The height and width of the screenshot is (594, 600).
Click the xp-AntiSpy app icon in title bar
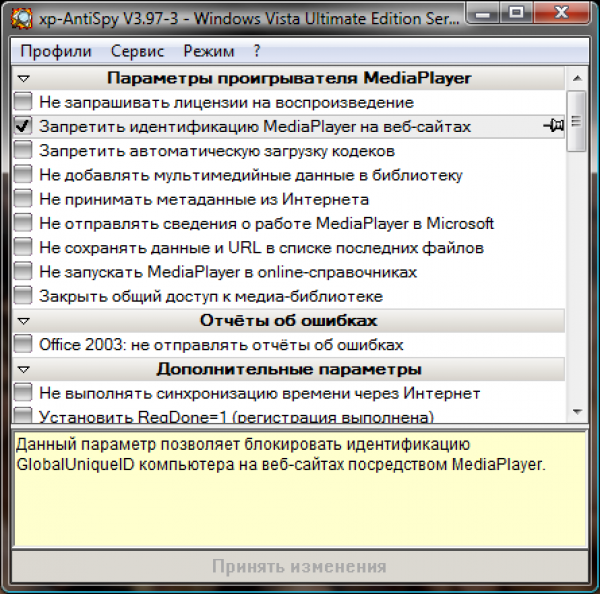(x=21, y=18)
